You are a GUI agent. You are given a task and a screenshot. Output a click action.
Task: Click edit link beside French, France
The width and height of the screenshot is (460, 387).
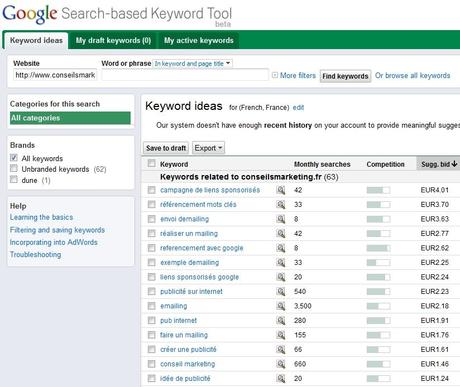coord(298,107)
